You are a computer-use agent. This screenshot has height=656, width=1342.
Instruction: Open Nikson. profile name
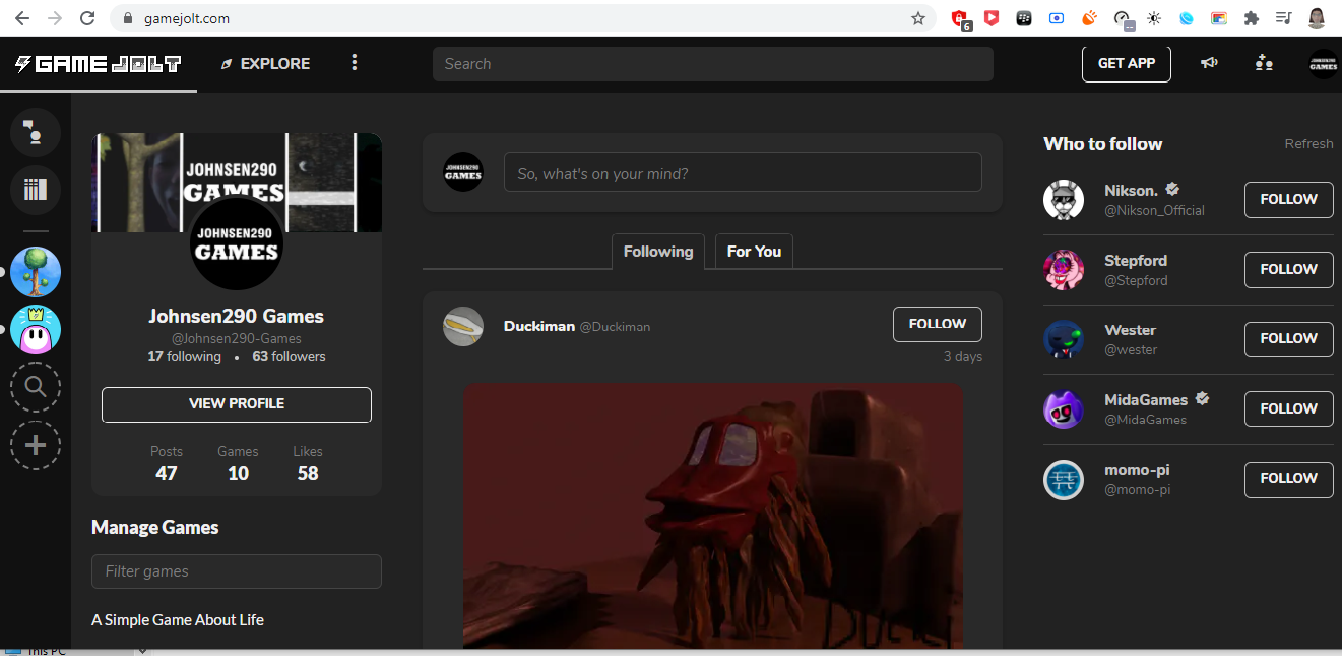tap(1131, 190)
